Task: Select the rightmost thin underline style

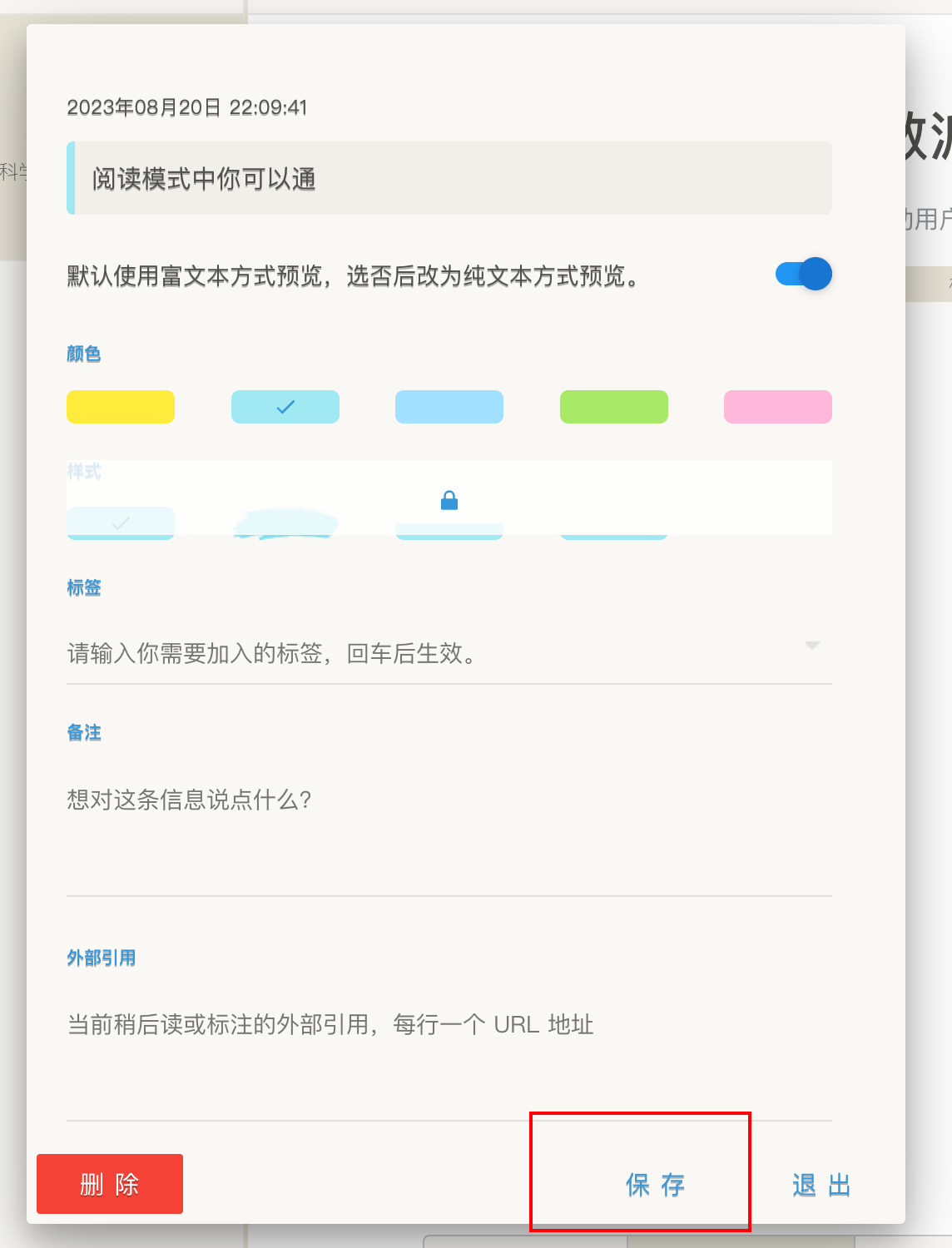Action: 613,532
